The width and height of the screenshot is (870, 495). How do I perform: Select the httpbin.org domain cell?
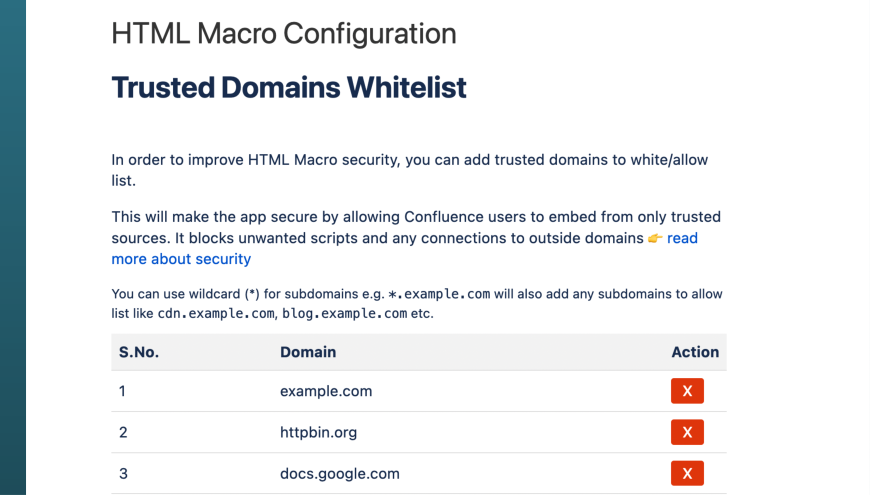(318, 432)
